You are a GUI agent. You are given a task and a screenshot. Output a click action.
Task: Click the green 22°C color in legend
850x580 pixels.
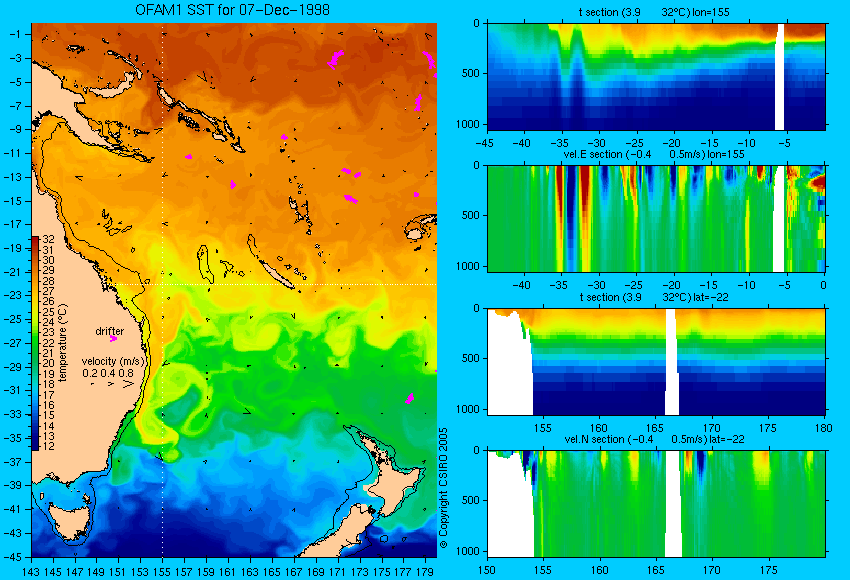tap(35, 343)
